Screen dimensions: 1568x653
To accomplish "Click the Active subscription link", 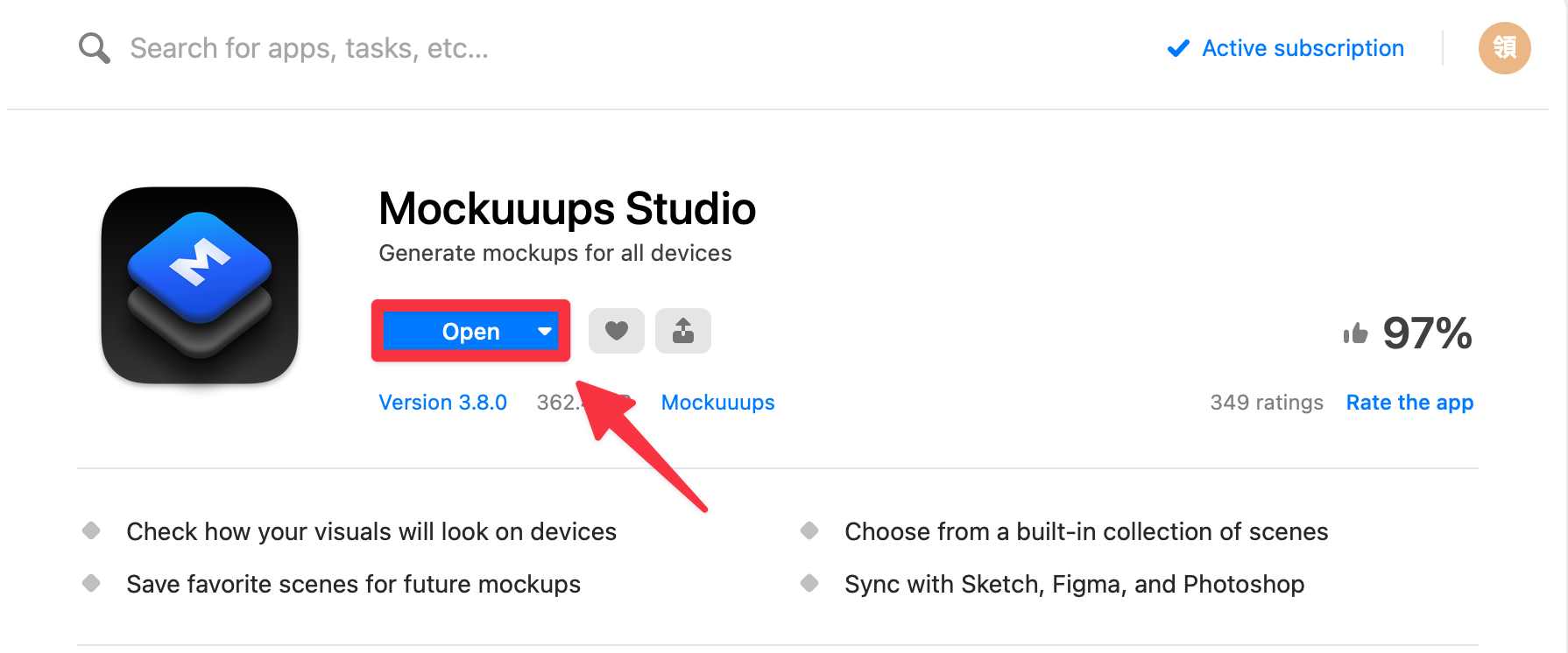I will point(1303,48).
